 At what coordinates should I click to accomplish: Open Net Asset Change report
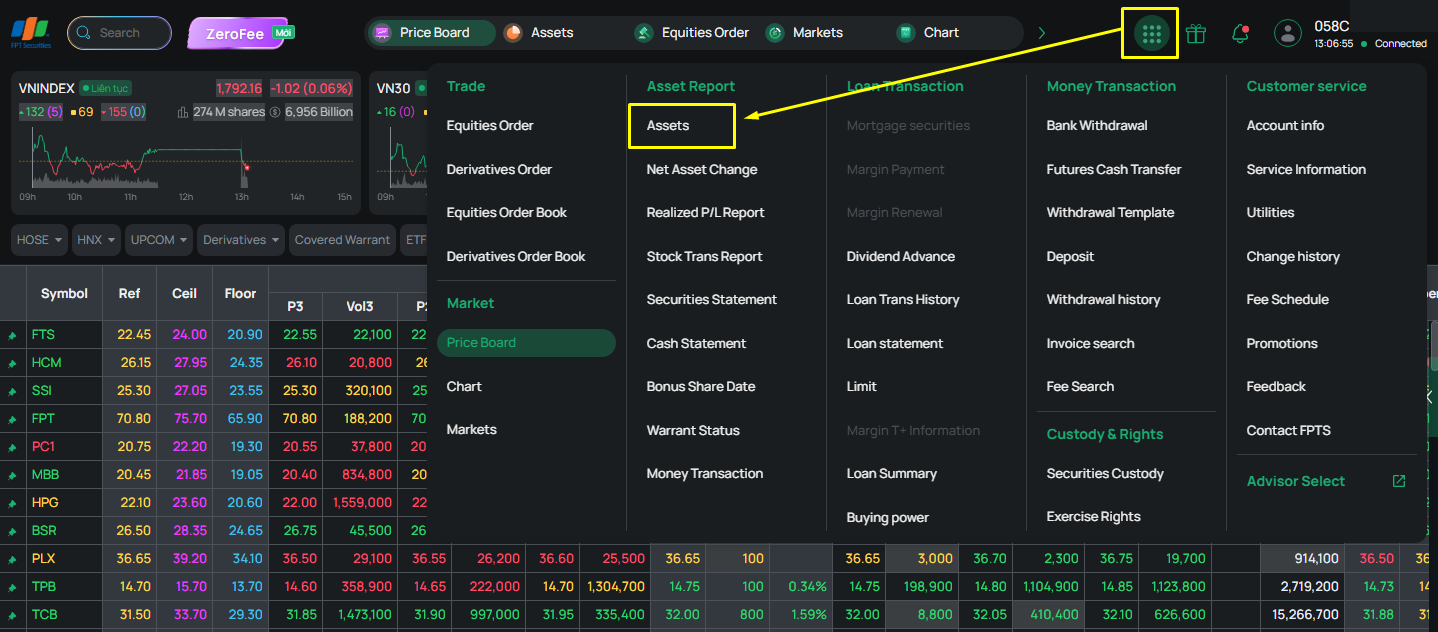pos(702,170)
